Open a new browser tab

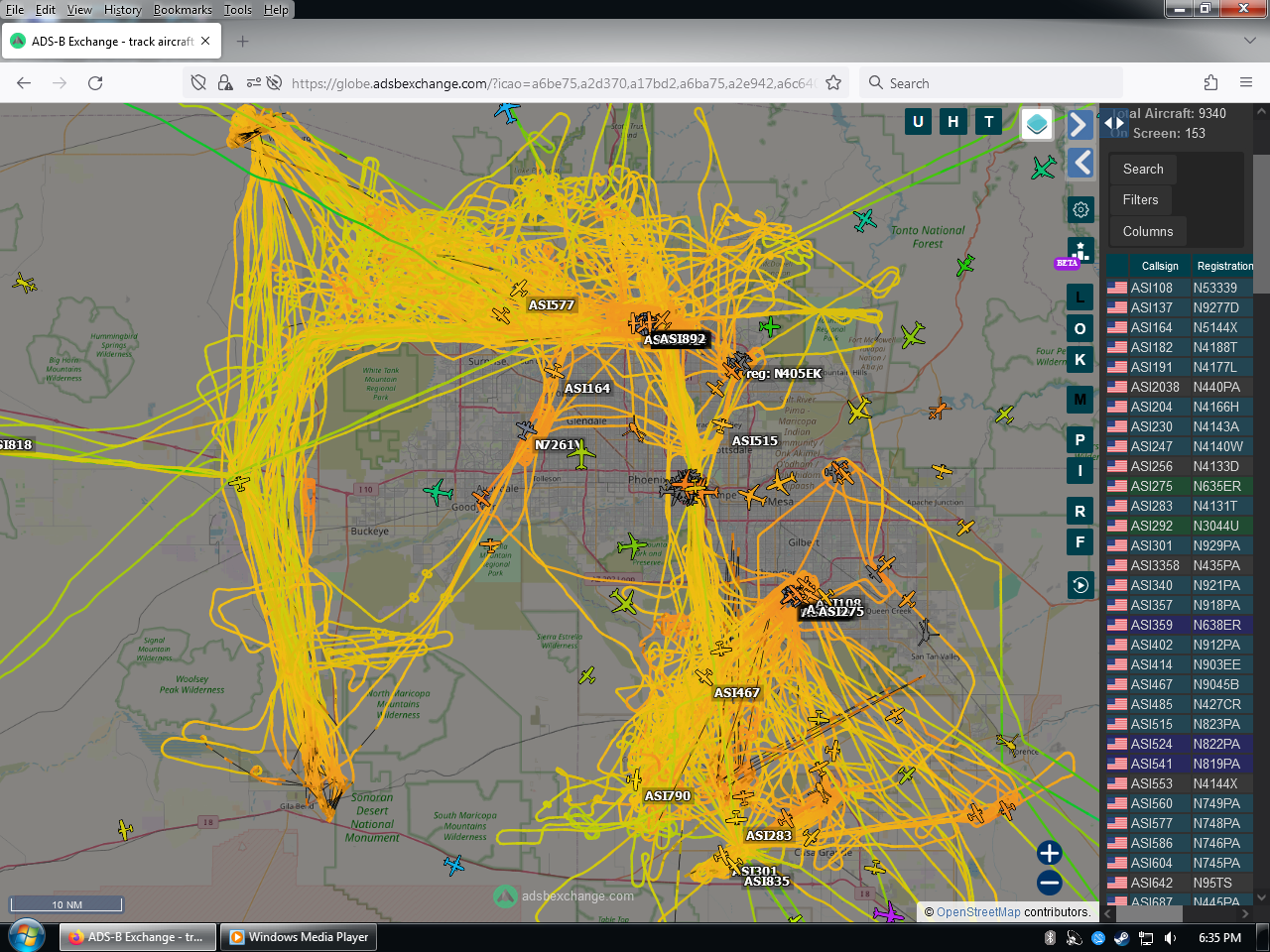click(x=243, y=42)
